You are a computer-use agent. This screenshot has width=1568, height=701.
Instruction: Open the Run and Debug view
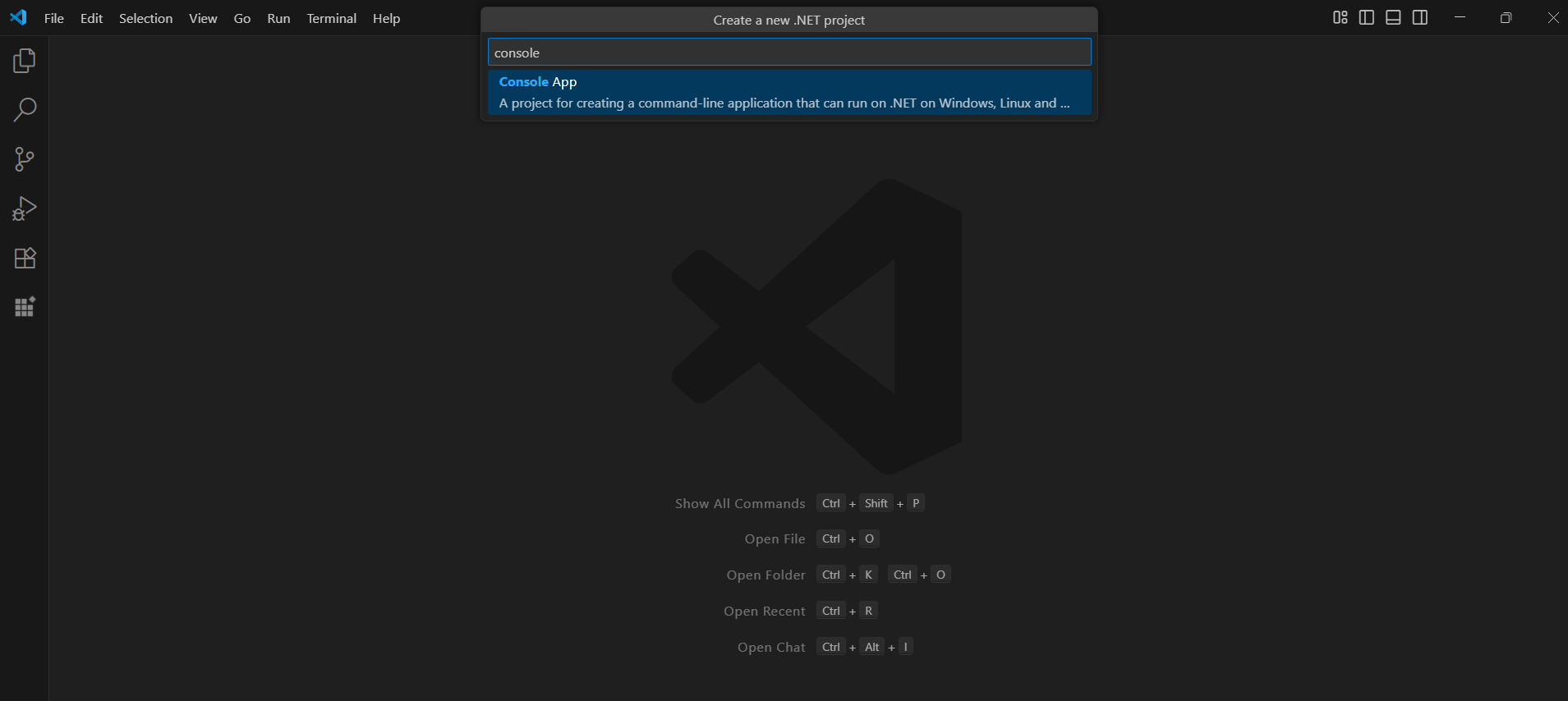click(25, 208)
